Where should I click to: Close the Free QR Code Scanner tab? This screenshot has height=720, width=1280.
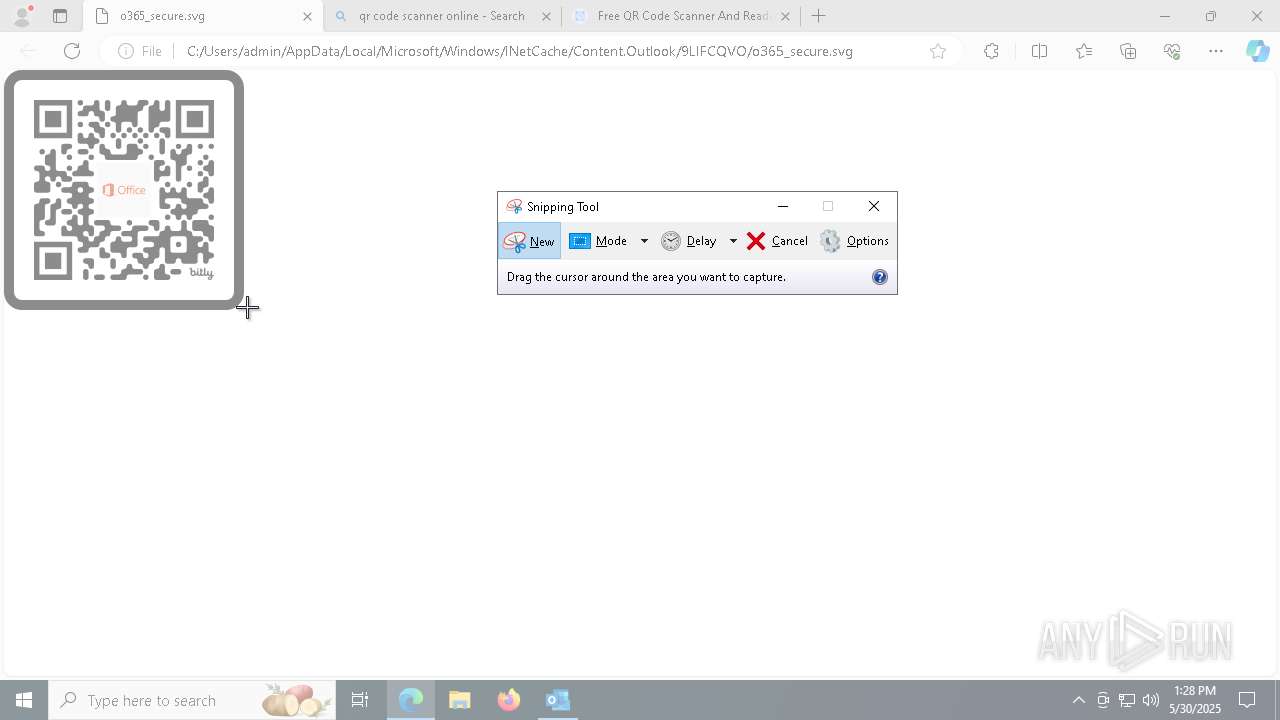point(785,16)
